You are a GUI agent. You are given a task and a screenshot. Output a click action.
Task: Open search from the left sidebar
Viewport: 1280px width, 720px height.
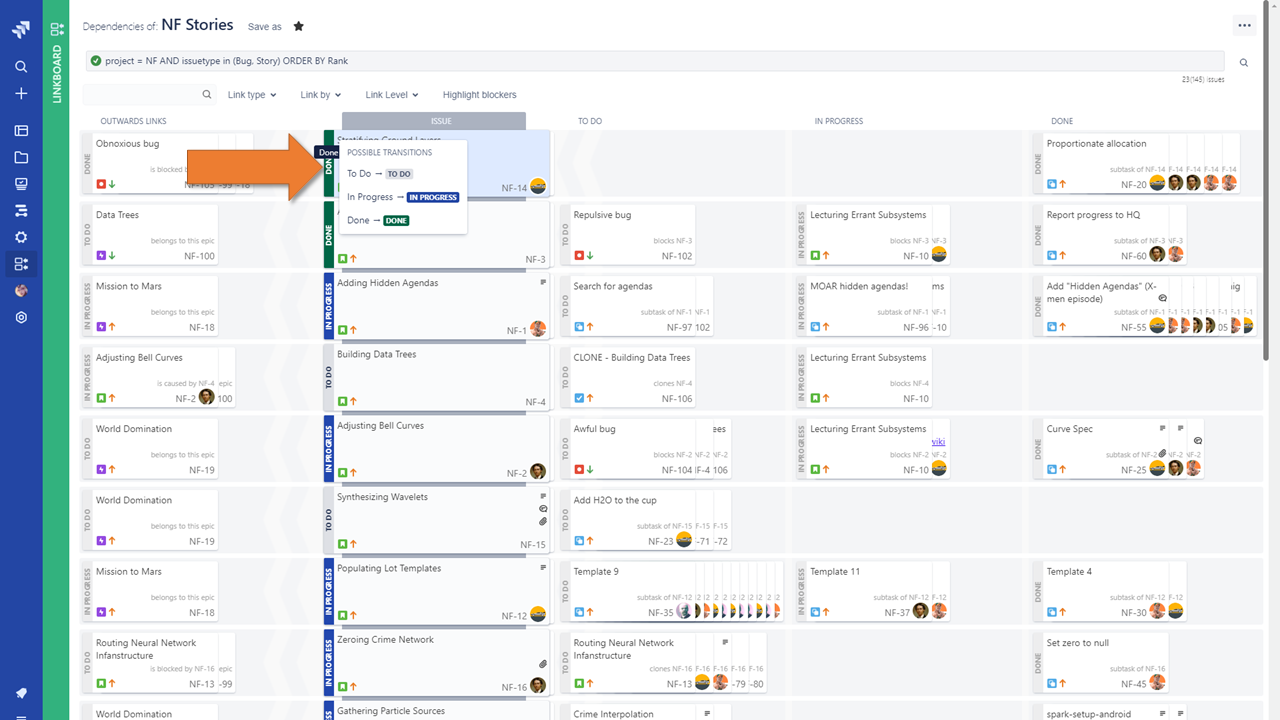point(21,67)
